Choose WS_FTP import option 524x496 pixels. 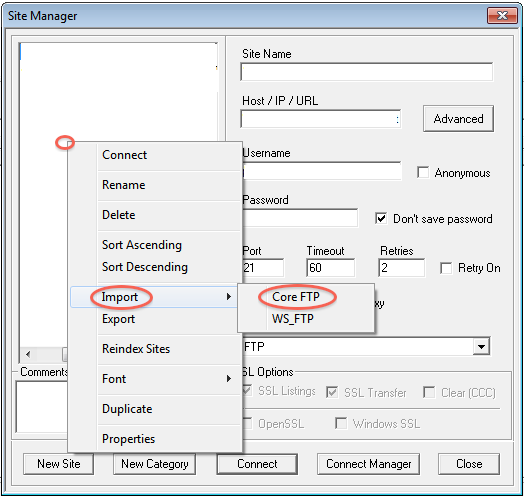coord(293,319)
